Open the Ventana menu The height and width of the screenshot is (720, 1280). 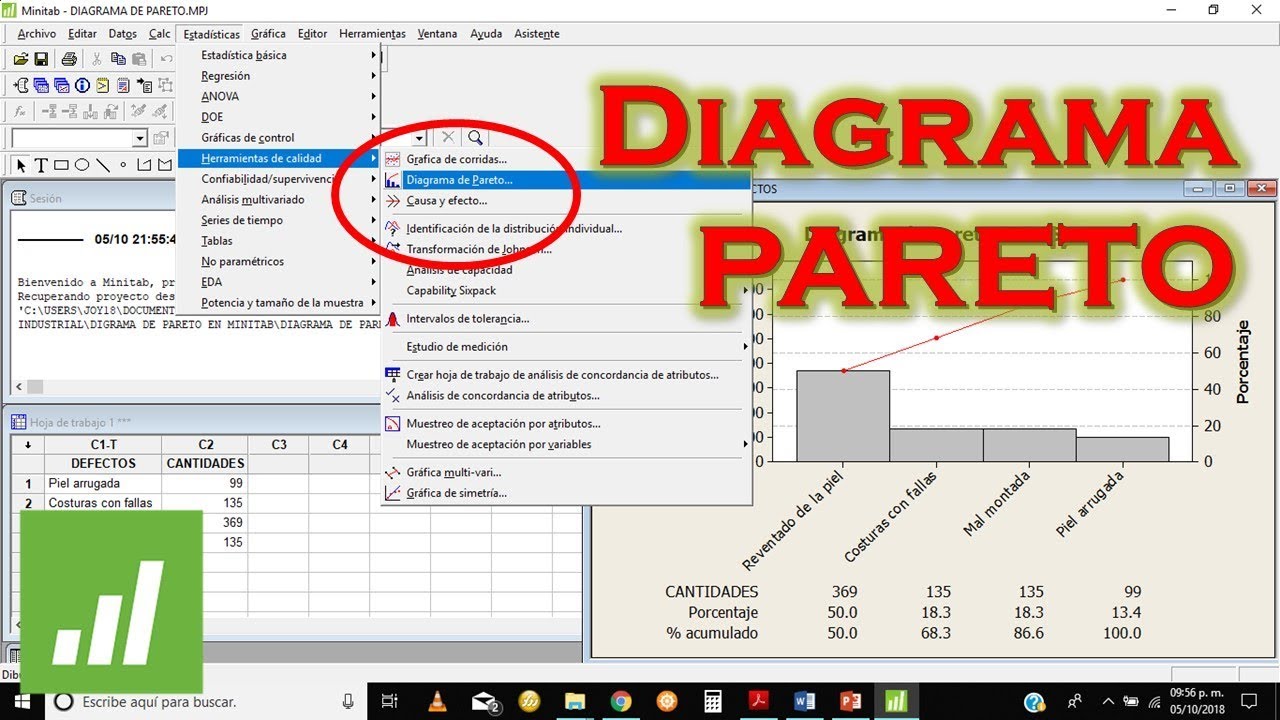point(437,34)
